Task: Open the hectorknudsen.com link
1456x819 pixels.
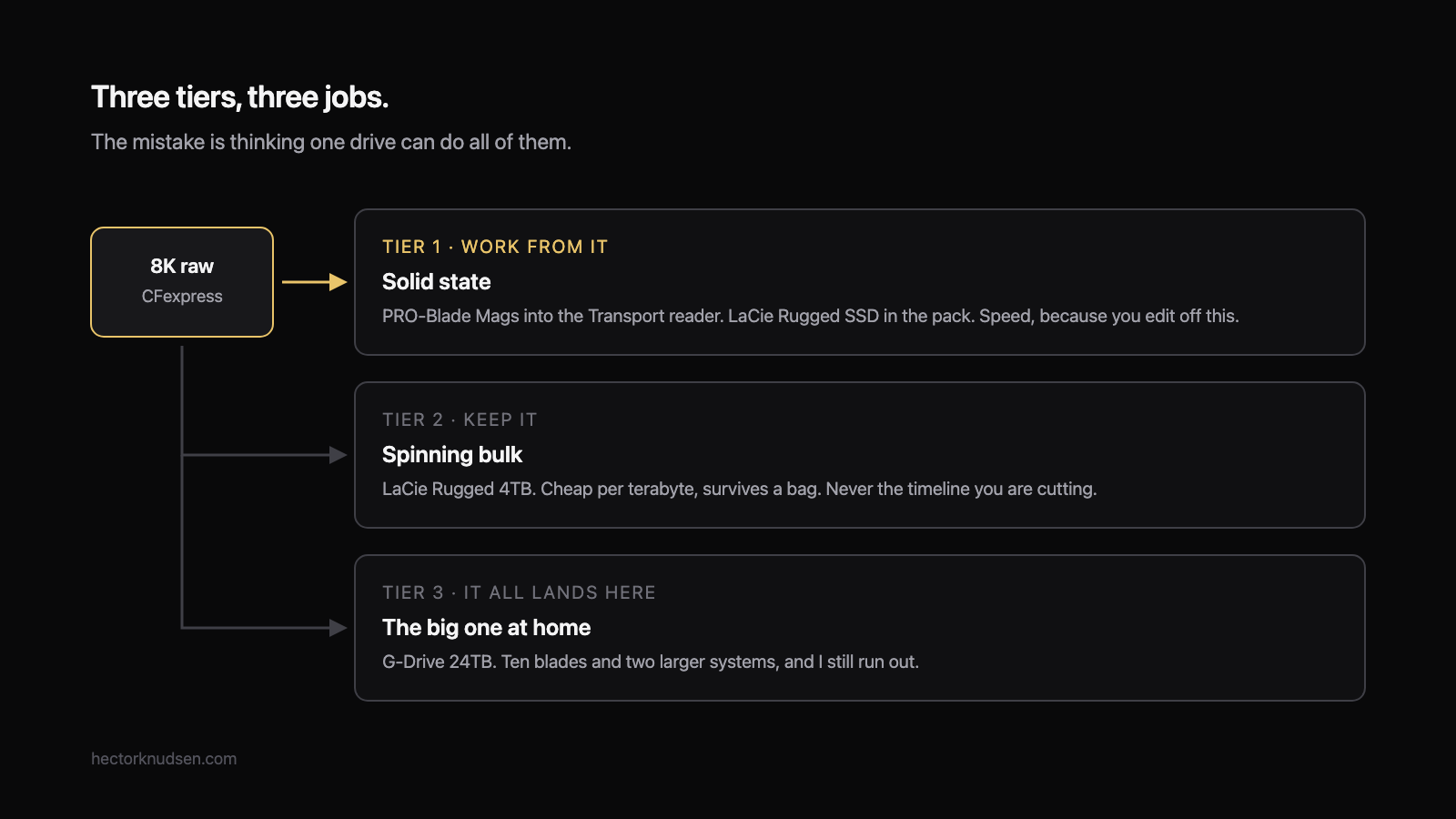Action: click(x=164, y=759)
